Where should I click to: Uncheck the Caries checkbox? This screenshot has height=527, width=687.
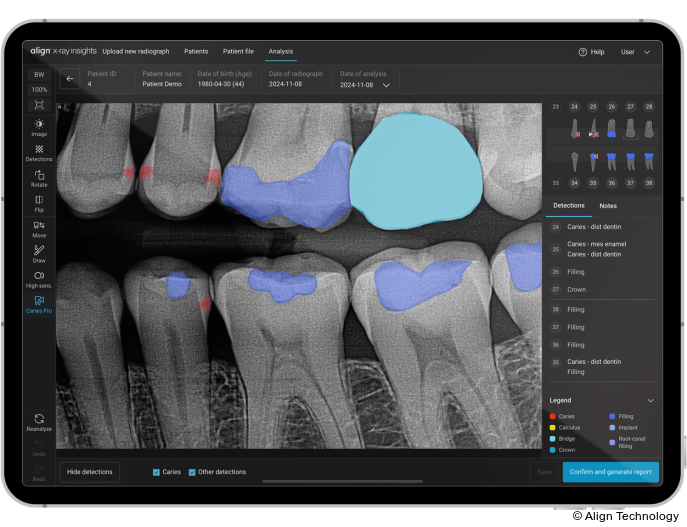click(x=156, y=472)
